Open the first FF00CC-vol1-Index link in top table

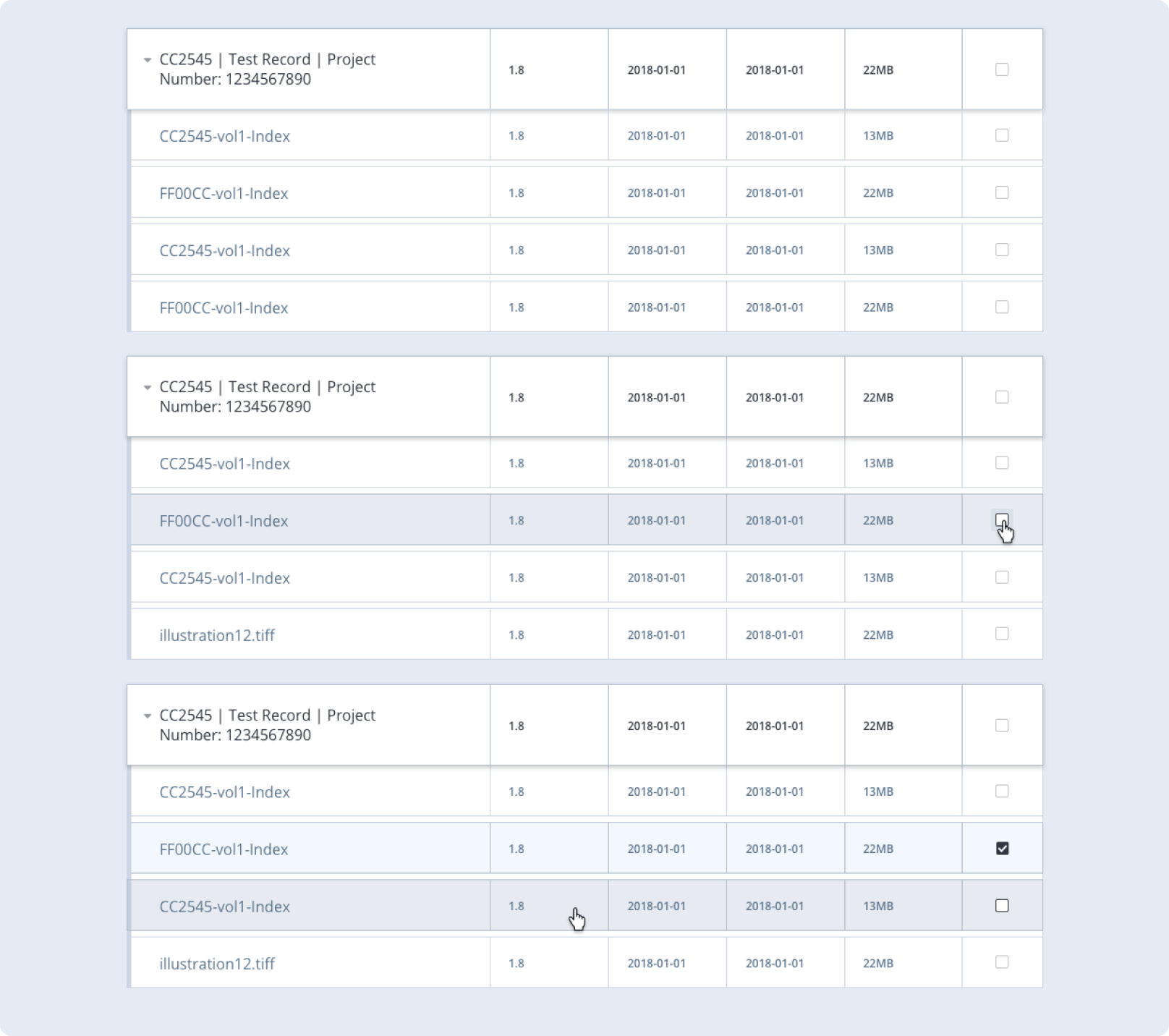pyautogui.click(x=224, y=193)
